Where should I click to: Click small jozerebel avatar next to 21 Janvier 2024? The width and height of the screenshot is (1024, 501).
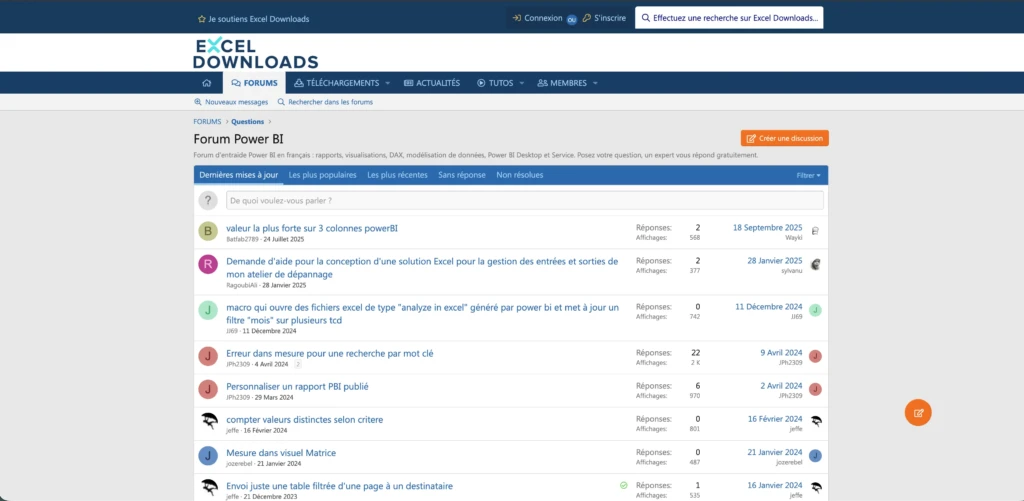point(815,455)
